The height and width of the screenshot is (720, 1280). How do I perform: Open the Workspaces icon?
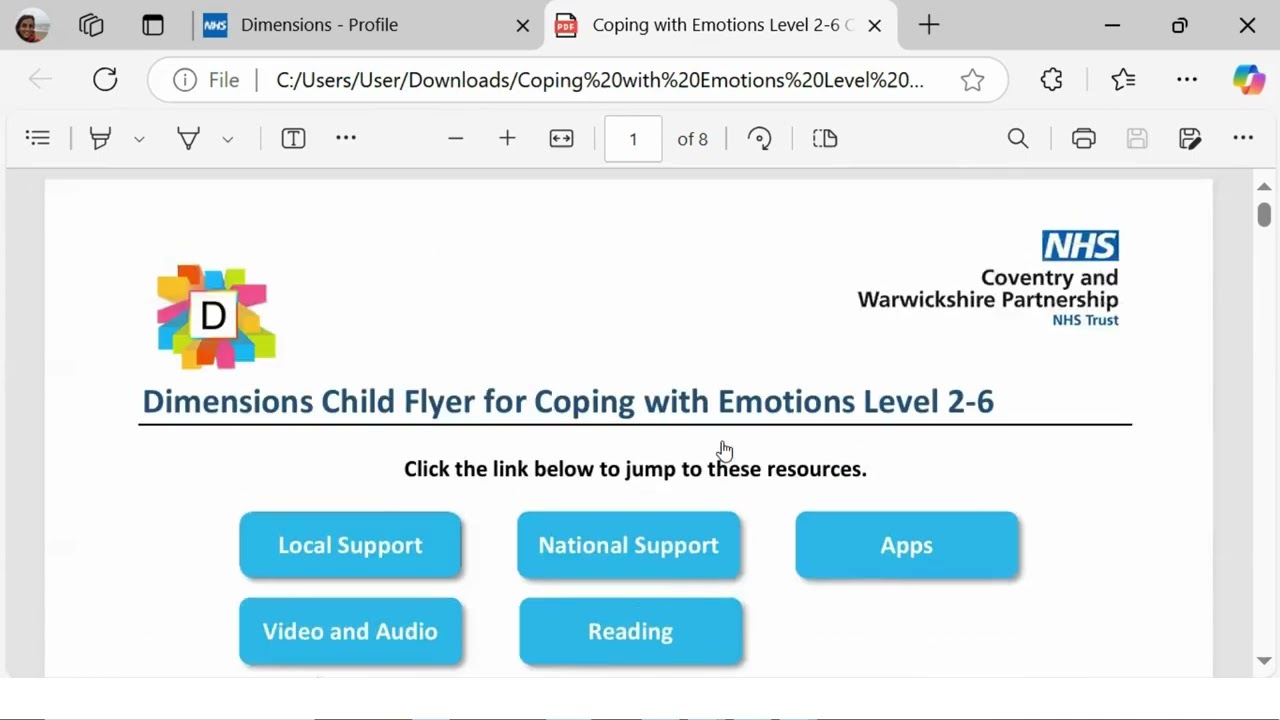click(91, 25)
